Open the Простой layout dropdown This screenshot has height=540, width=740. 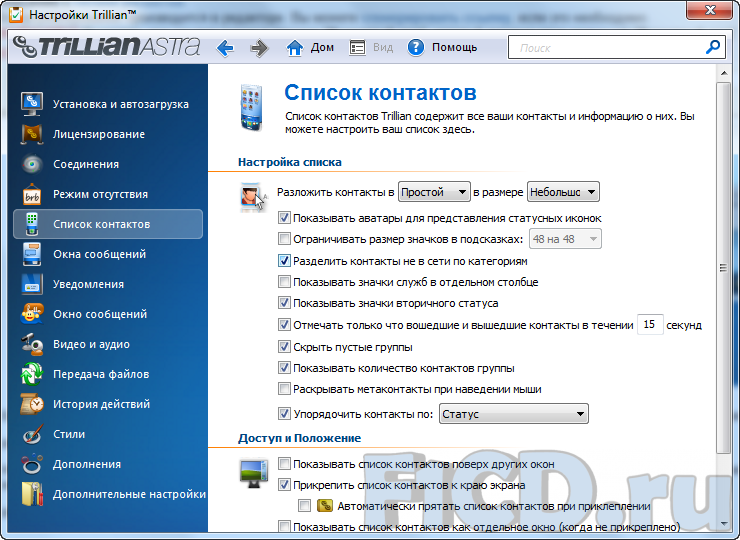click(x=434, y=192)
